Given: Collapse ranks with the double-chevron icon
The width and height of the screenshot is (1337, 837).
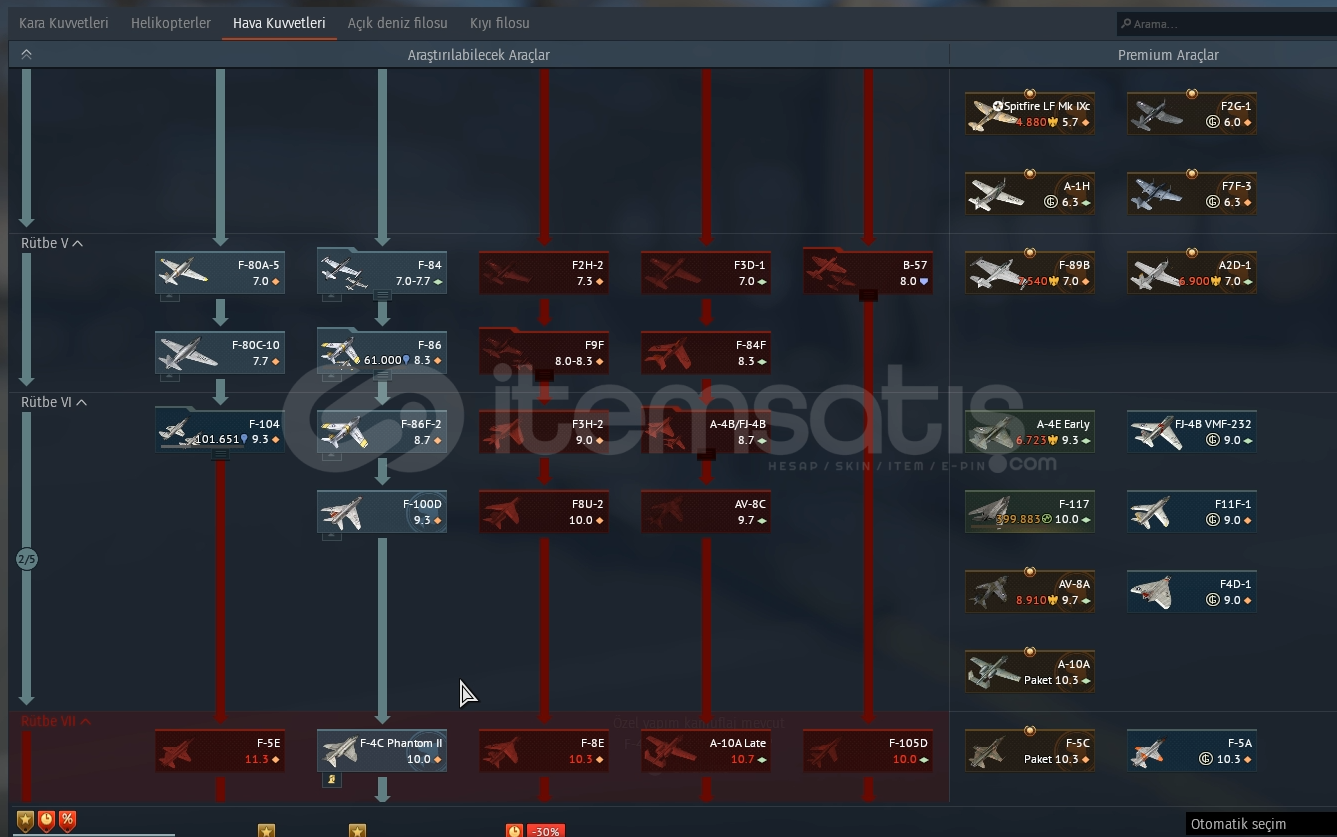Looking at the screenshot, I should tap(26, 55).
